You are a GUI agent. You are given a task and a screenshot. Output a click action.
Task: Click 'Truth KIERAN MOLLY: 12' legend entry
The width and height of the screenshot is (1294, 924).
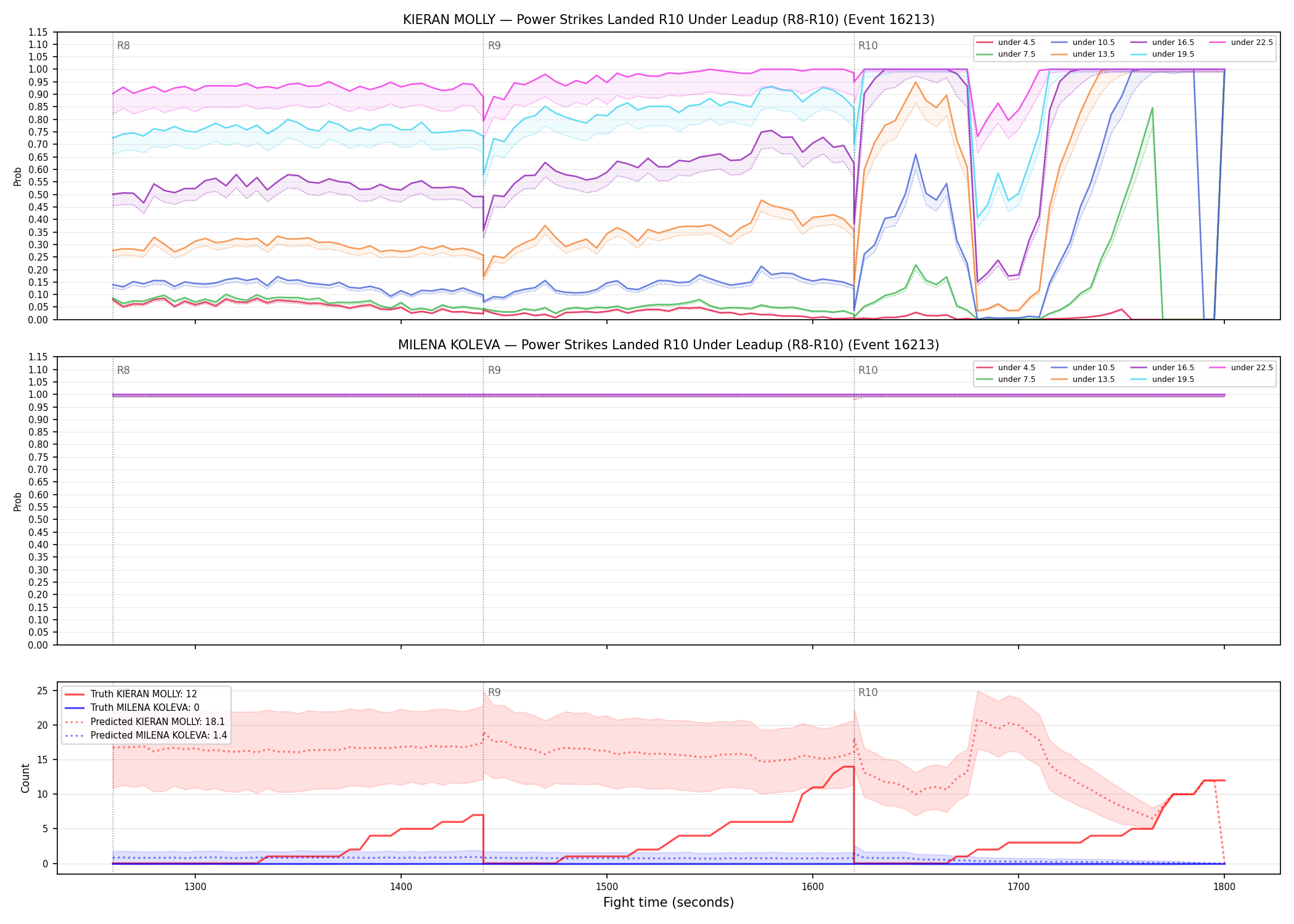tap(131, 694)
